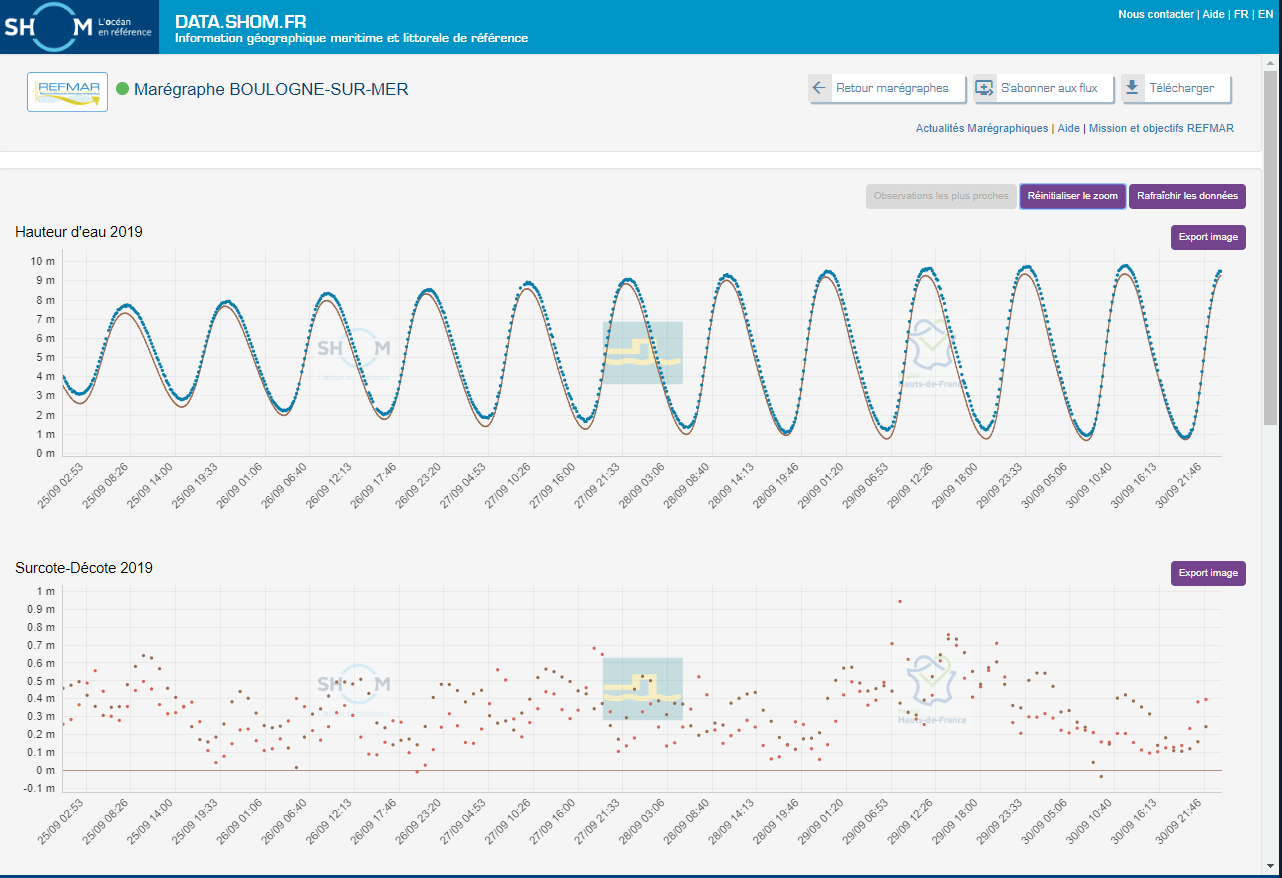Click the download icon of Télécharger
The width and height of the screenshot is (1282, 878).
tap(1132, 88)
